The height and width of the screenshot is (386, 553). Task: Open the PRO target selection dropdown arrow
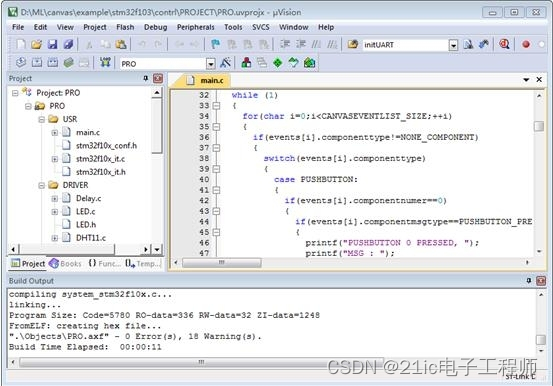click(211, 64)
